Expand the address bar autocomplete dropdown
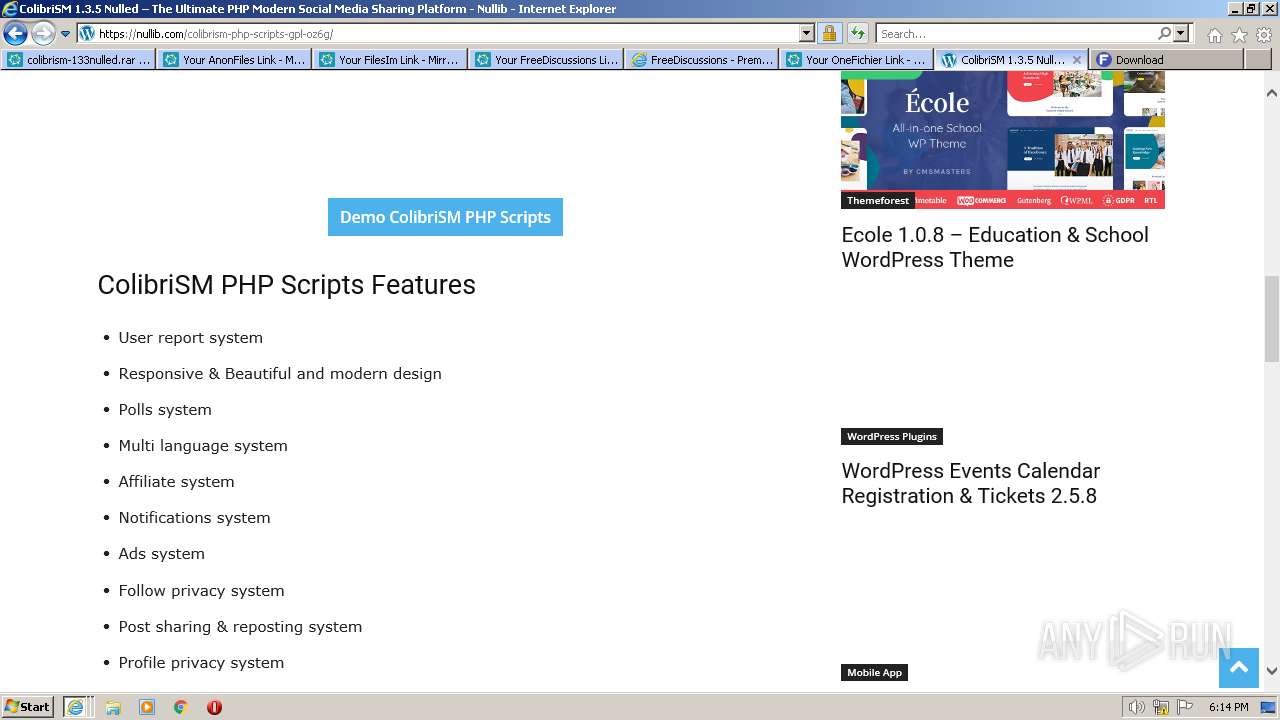The height and width of the screenshot is (720, 1280). tap(807, 33)
